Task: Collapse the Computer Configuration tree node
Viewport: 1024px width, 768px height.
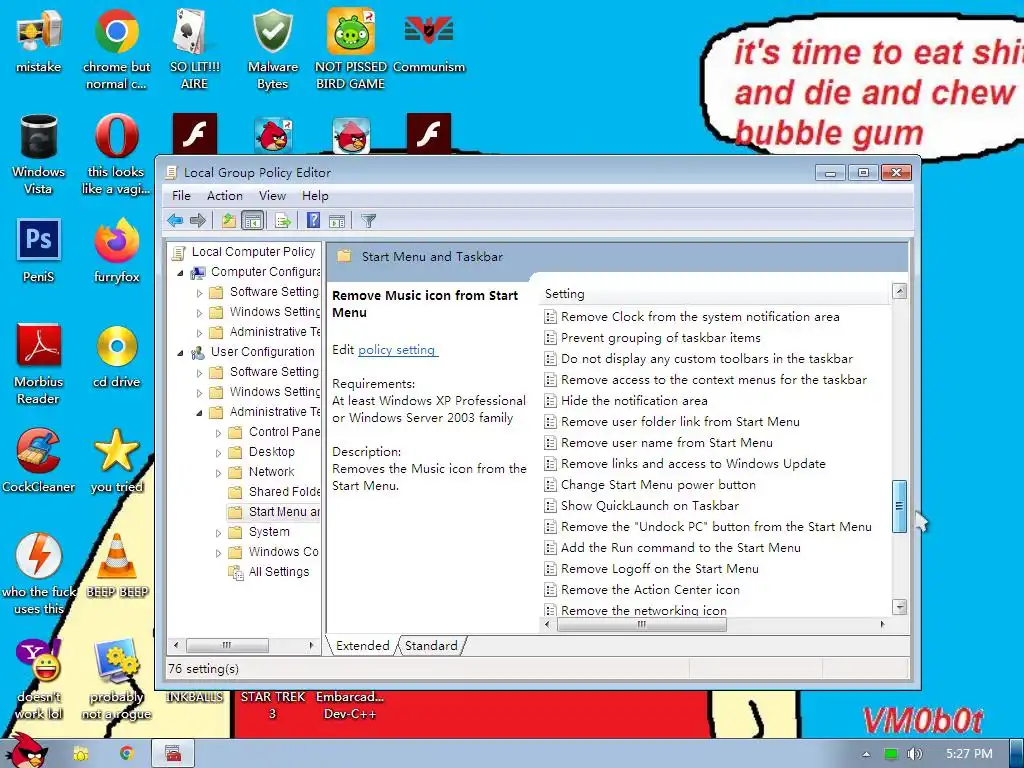Action: tap(180, 273)
